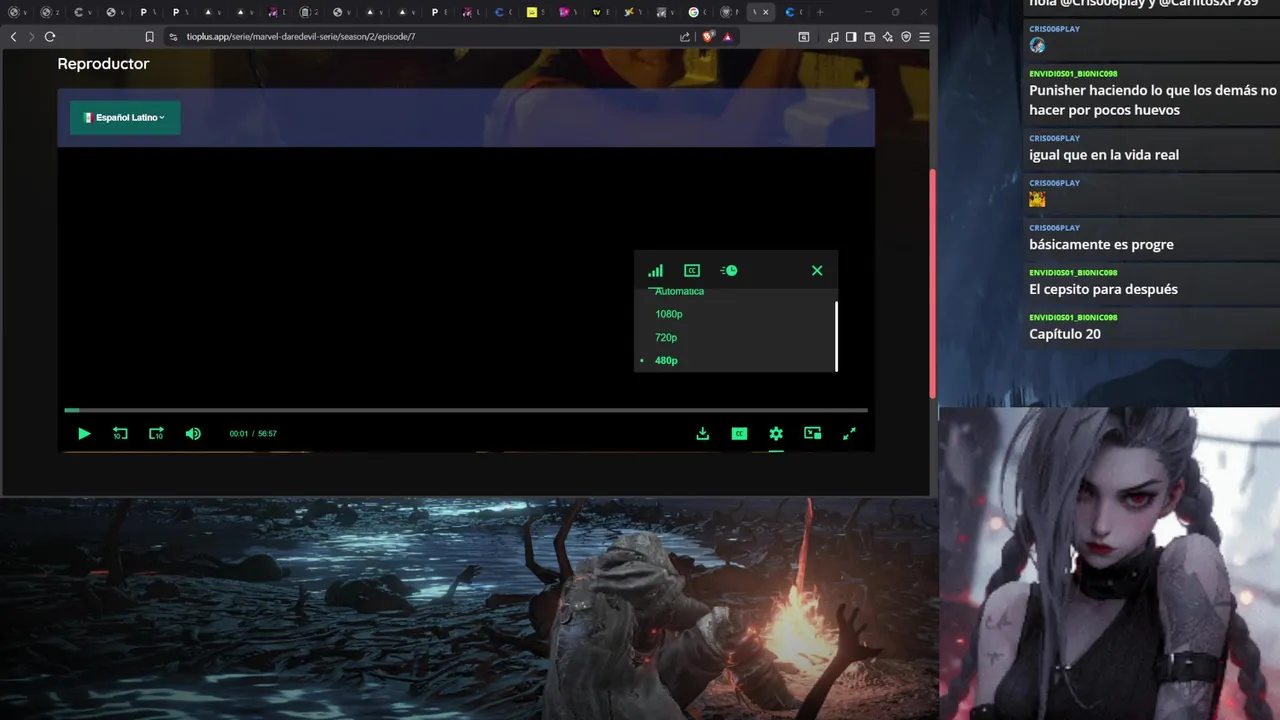Click the share icon in the address bar
This screenshot has width=1280, height=720.
[x=685, y=37]
